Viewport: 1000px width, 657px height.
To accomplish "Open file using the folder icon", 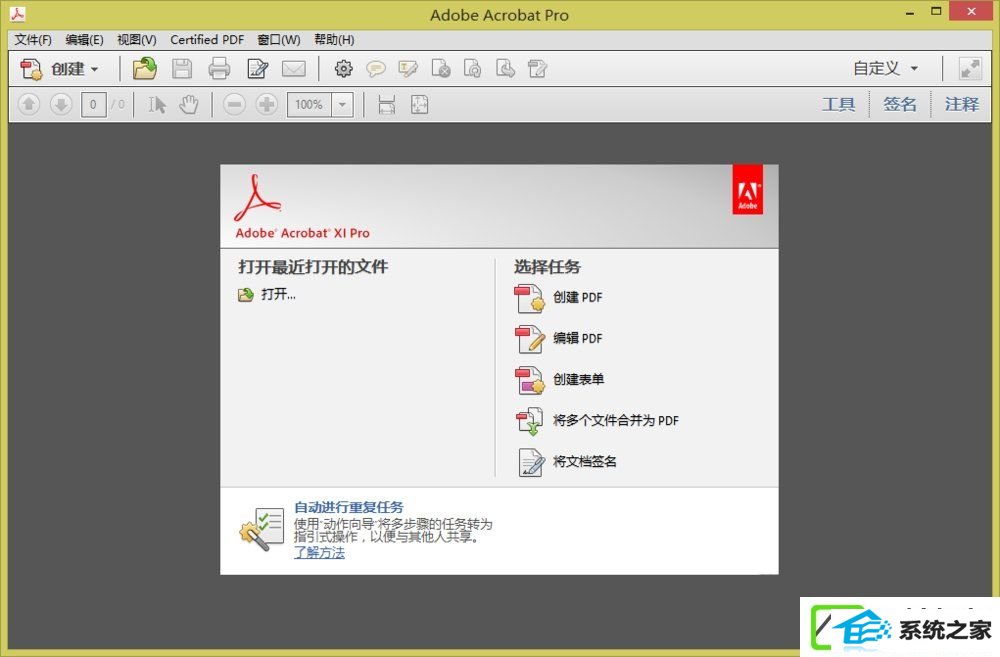I will [x=145, y=68].
